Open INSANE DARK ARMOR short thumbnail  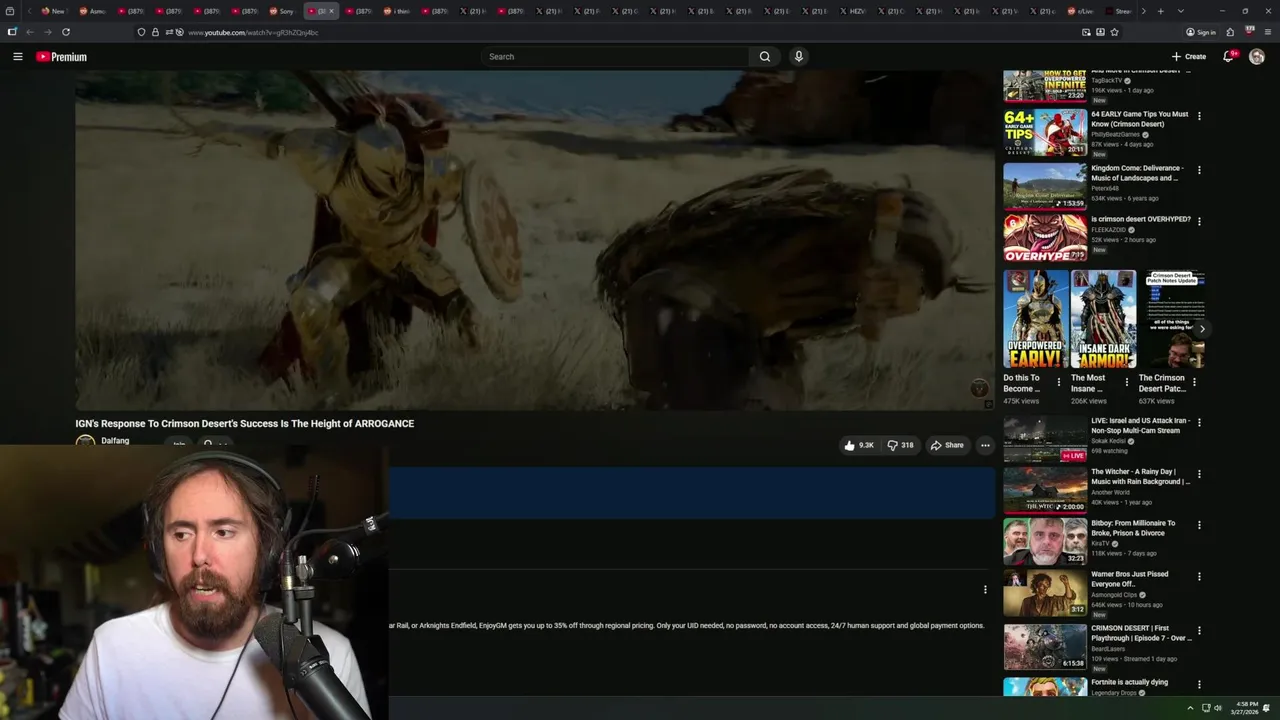coord(1103,319)
